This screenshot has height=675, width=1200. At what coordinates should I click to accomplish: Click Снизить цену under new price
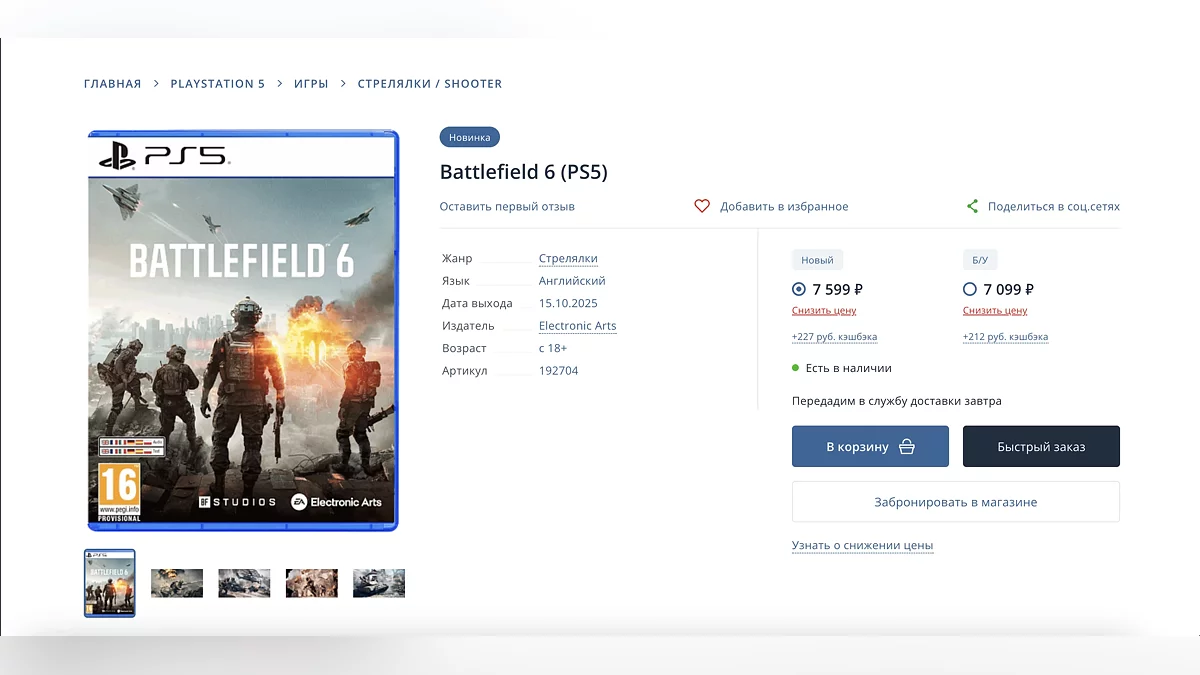click(824, 311)
